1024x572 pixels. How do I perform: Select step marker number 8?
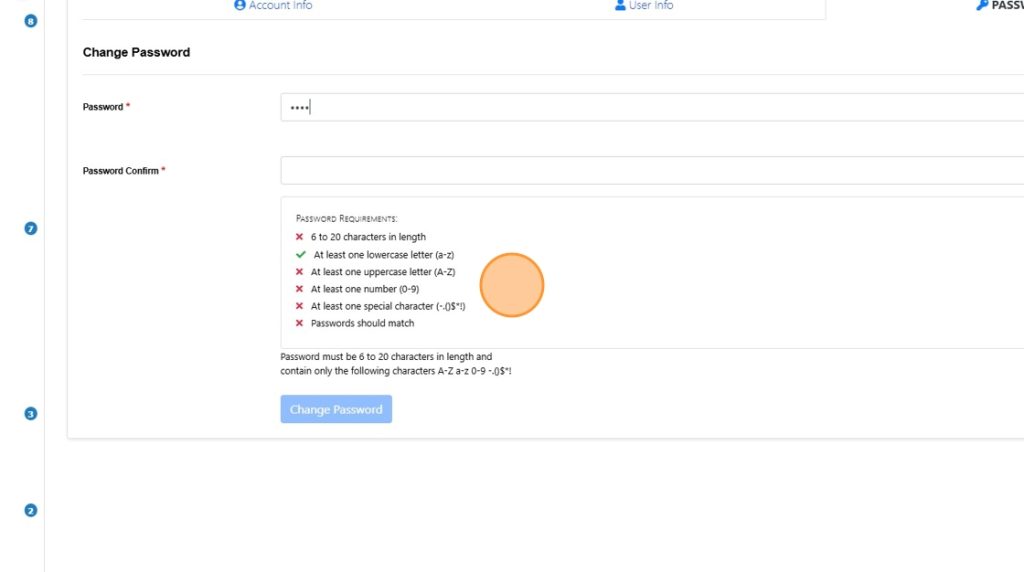tap(30, 20)
